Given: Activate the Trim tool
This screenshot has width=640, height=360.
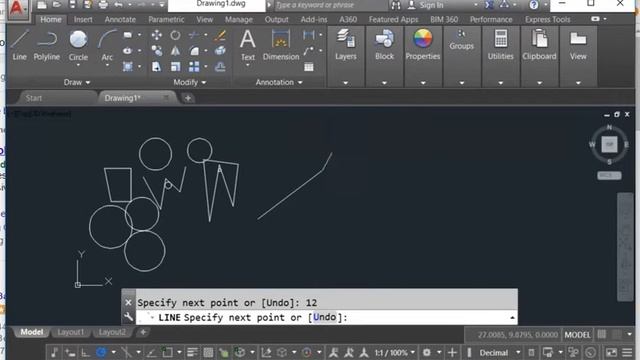Looking at the screenshot, I should pyautogui.click(x=194, y=35).
